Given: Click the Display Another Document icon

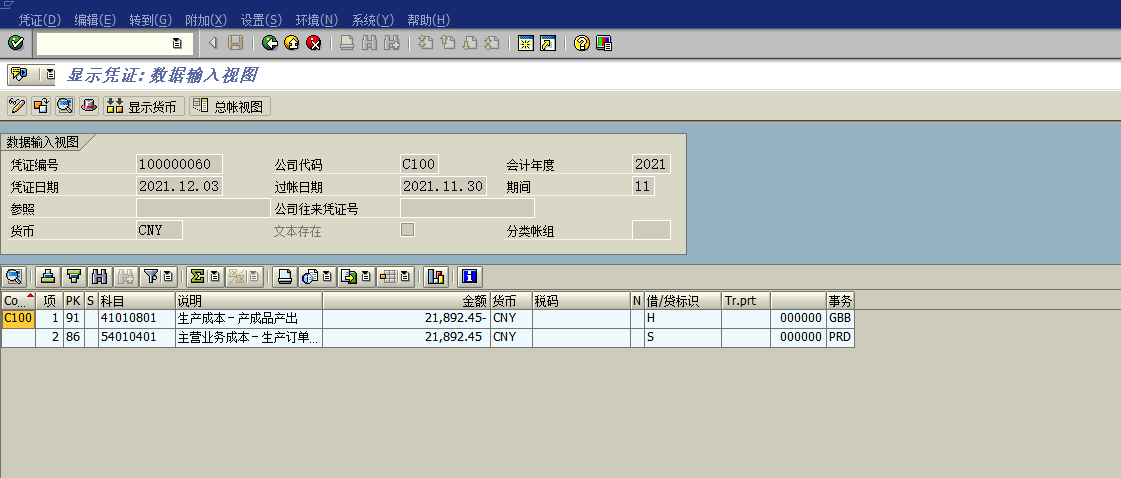Looking at the screenshot, I should (x=41, y=106).
